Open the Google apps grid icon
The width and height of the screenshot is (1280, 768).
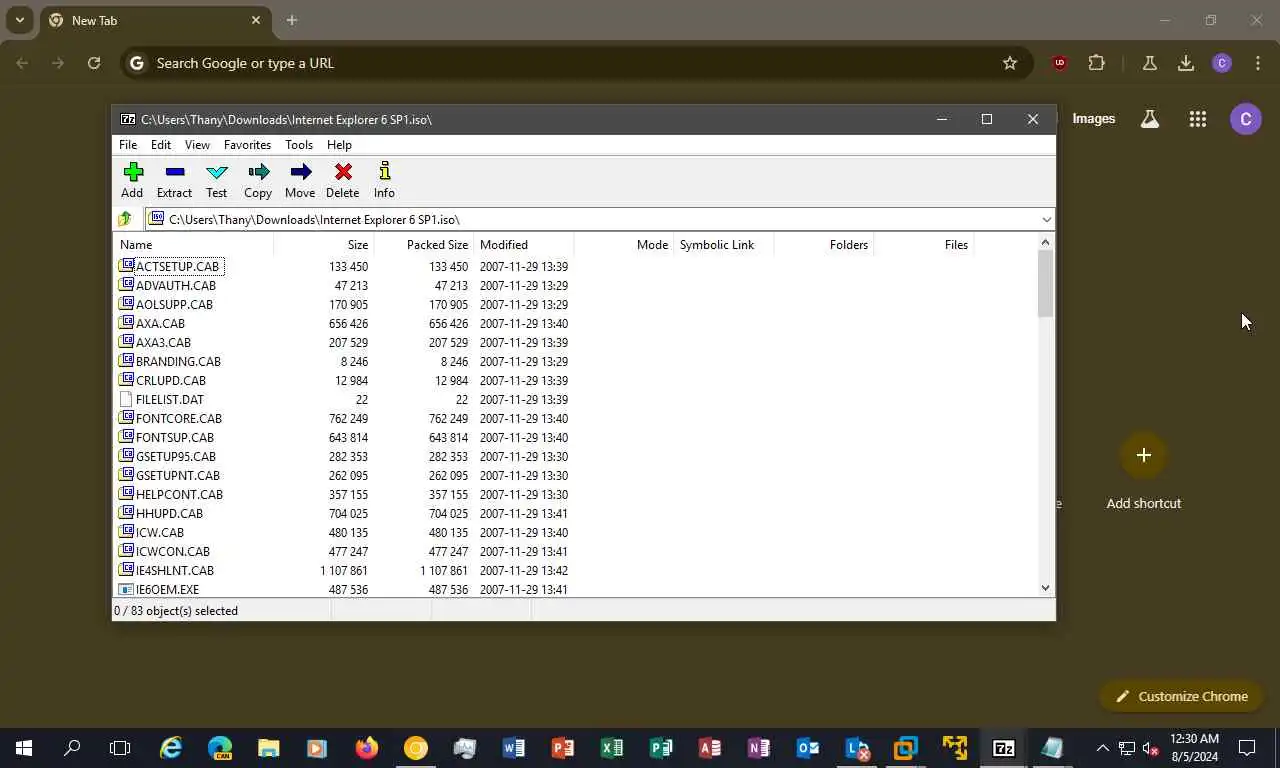(x=1198, y=119)
